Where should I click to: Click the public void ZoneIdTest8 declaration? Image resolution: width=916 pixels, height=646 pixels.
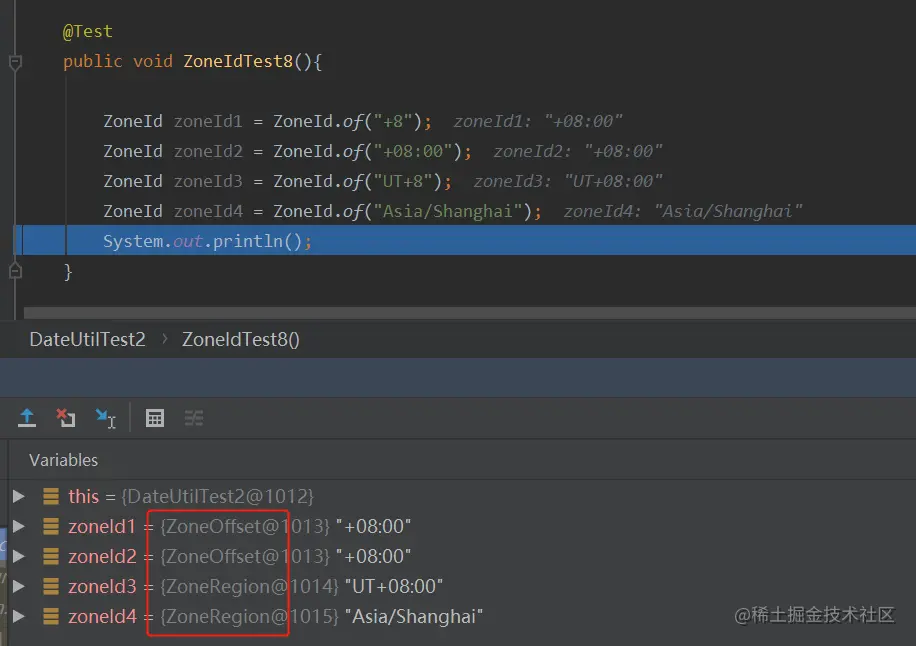192,61
